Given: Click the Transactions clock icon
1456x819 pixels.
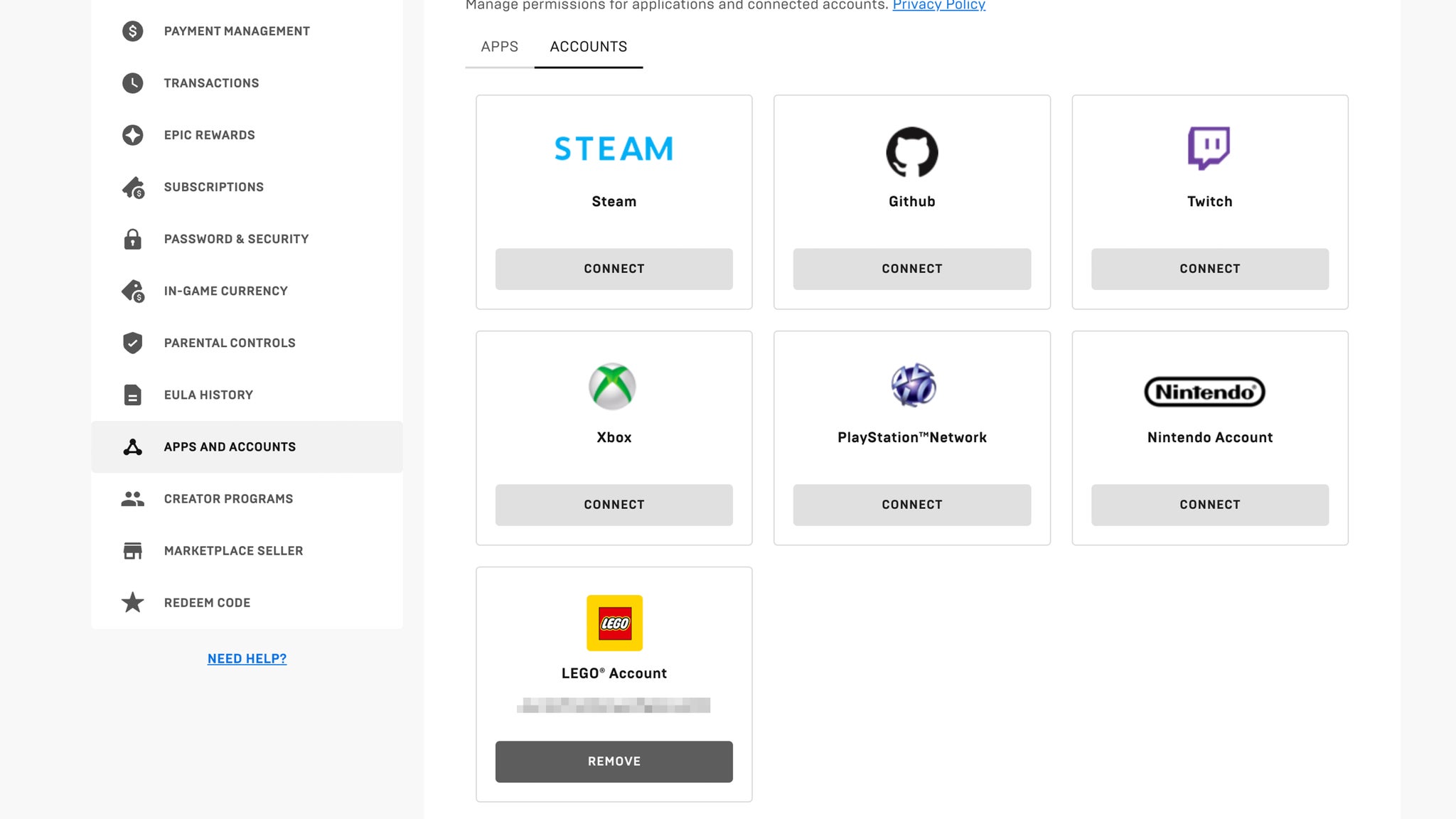Looking at the screenshot, I should click(x=132, y=82).
